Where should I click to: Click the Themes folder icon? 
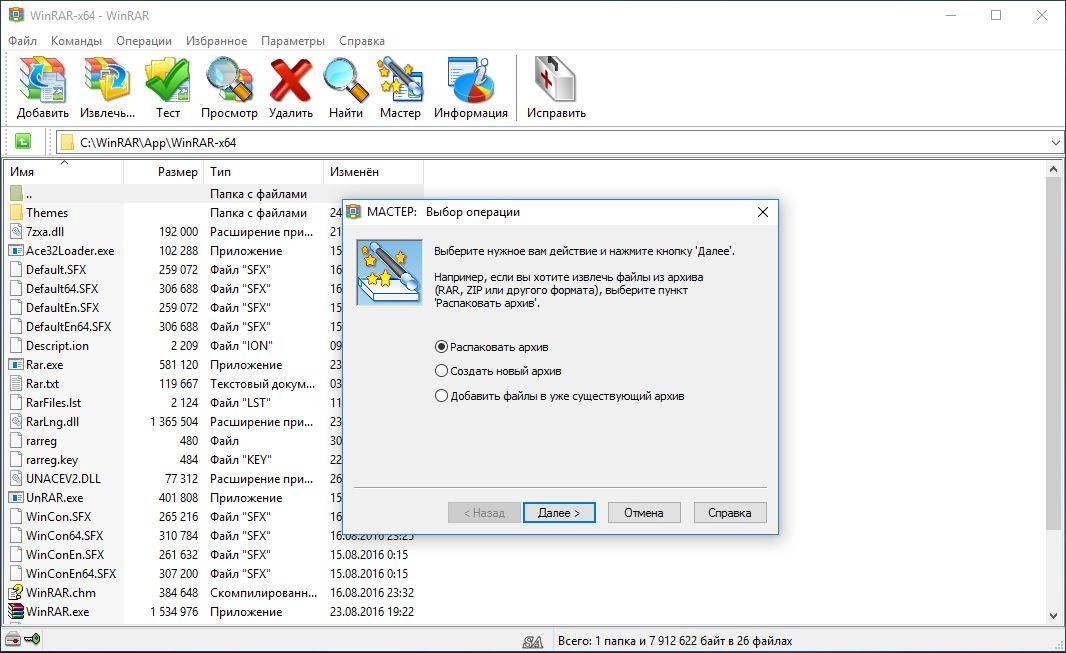(x=16, y=213)
